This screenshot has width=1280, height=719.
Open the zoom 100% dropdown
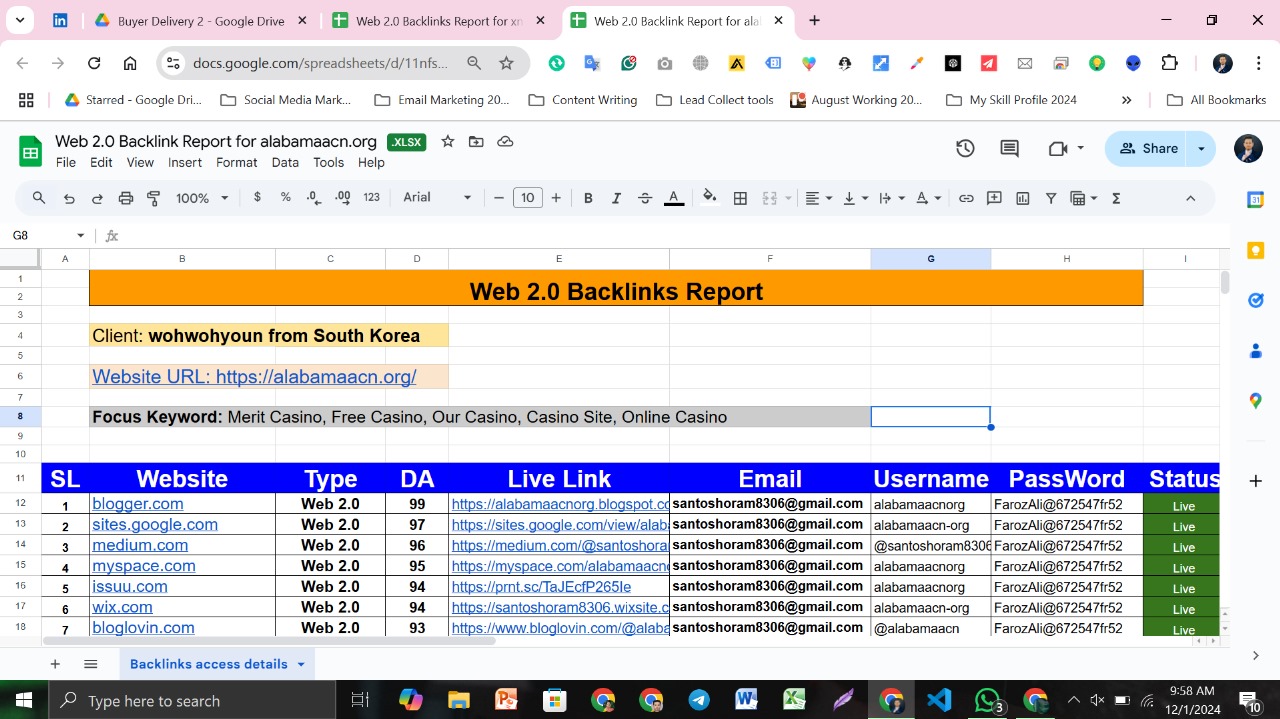pos(202,198)
